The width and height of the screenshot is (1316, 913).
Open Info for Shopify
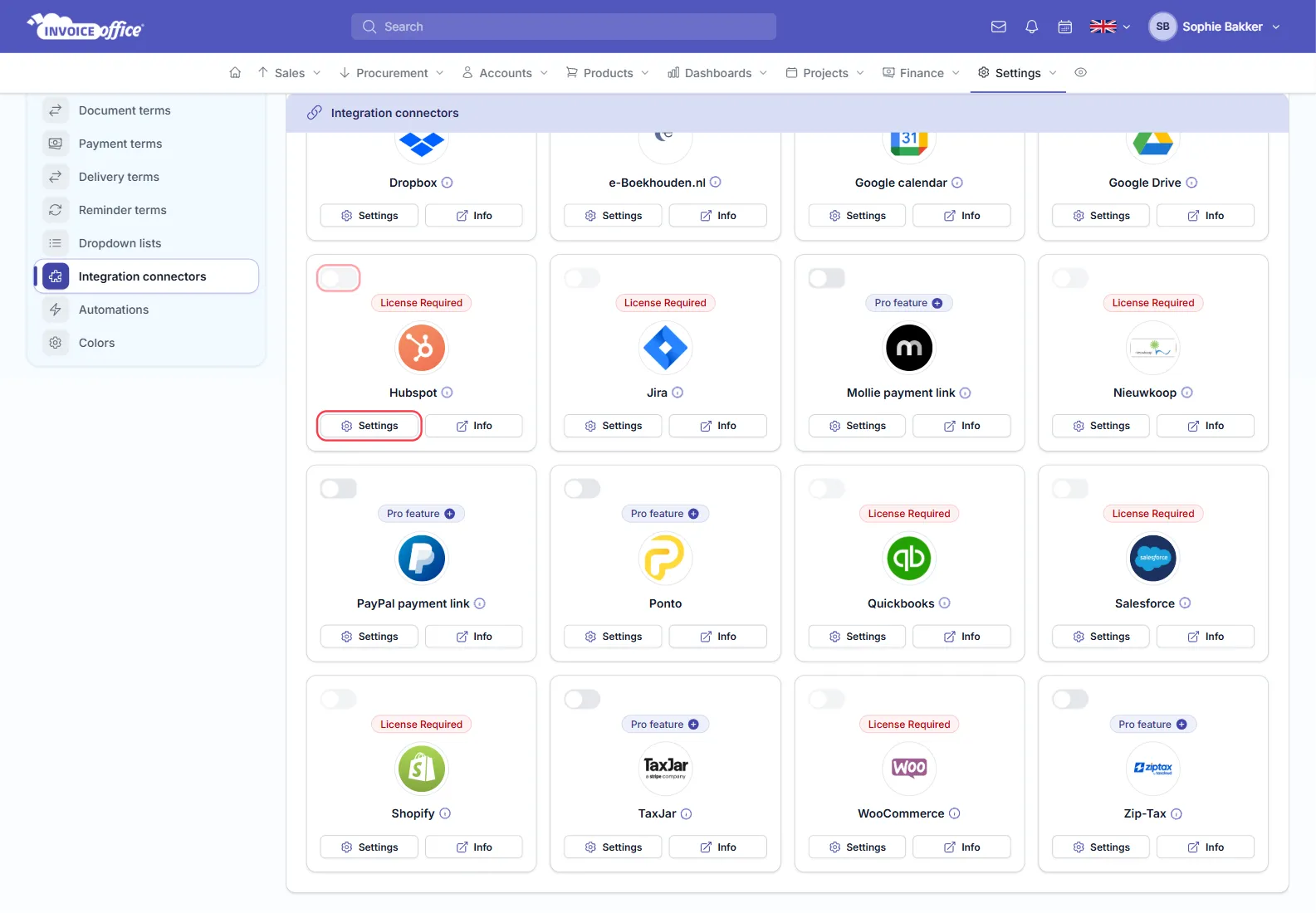(474, 847)
